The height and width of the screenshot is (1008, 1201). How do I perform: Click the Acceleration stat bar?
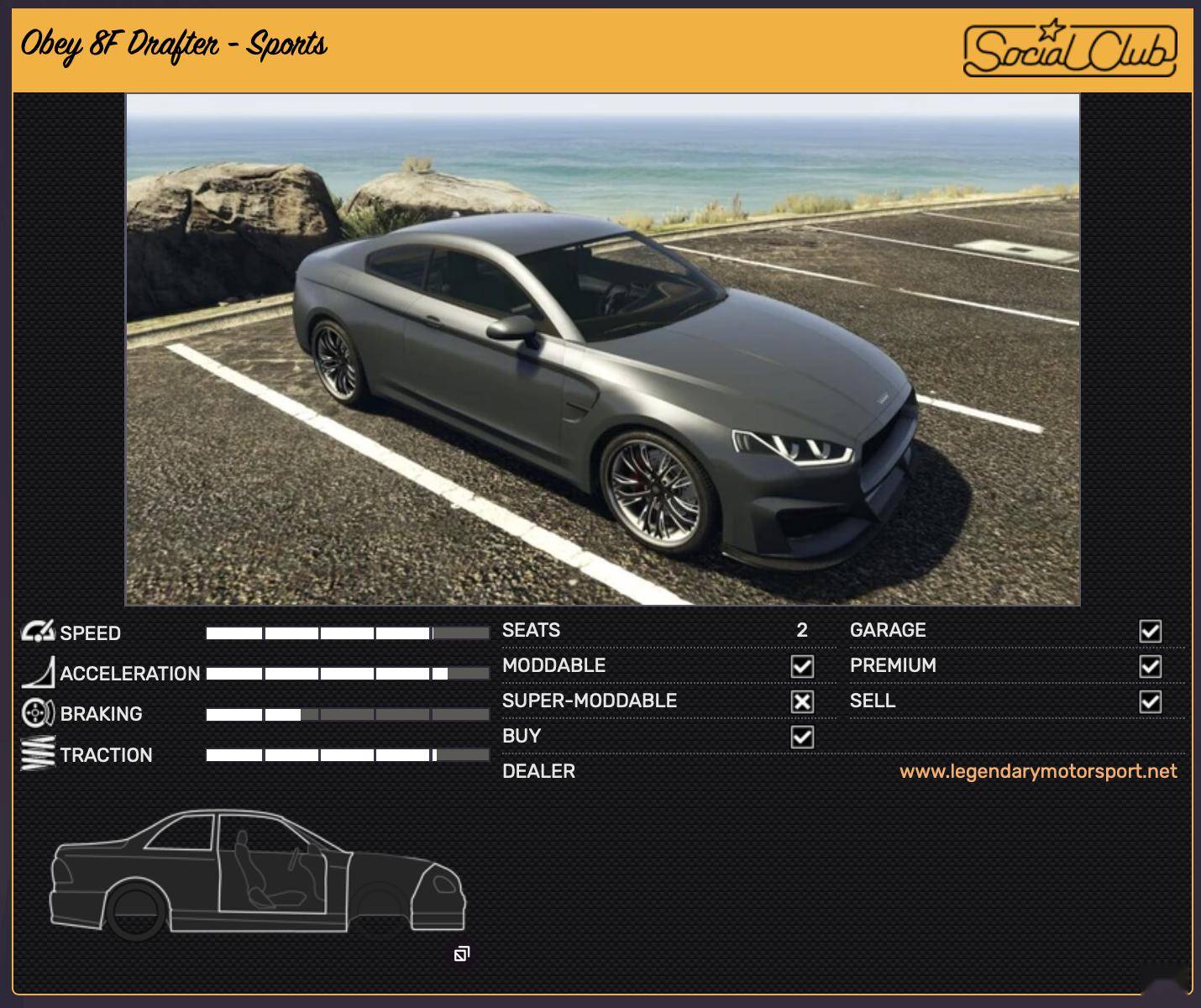[x=348, y=674]
